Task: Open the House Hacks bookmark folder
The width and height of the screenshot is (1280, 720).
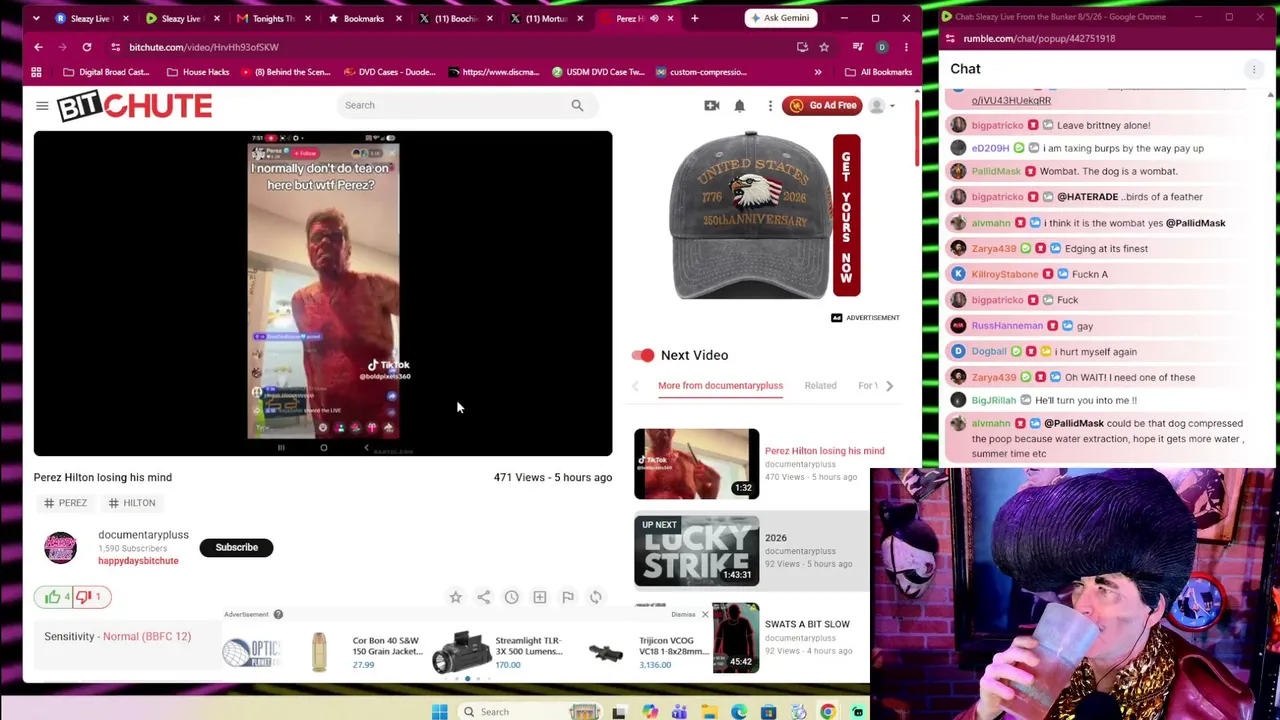Action: (x=197, y=72)
